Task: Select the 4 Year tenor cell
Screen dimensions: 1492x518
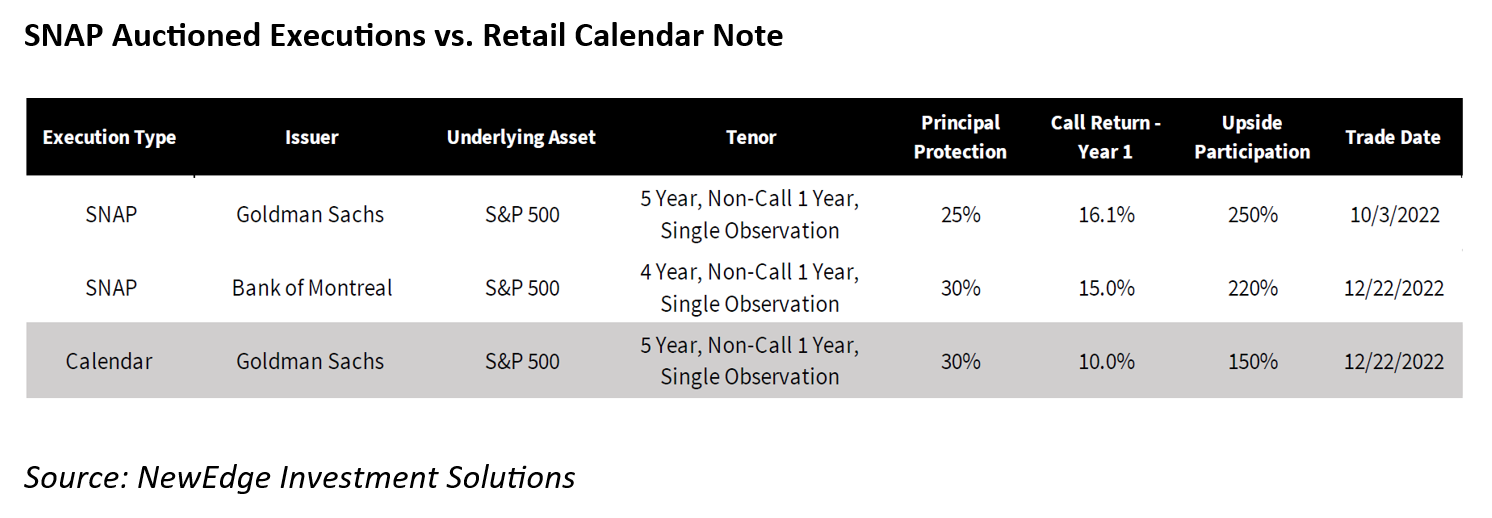Action: coord(750,288)
